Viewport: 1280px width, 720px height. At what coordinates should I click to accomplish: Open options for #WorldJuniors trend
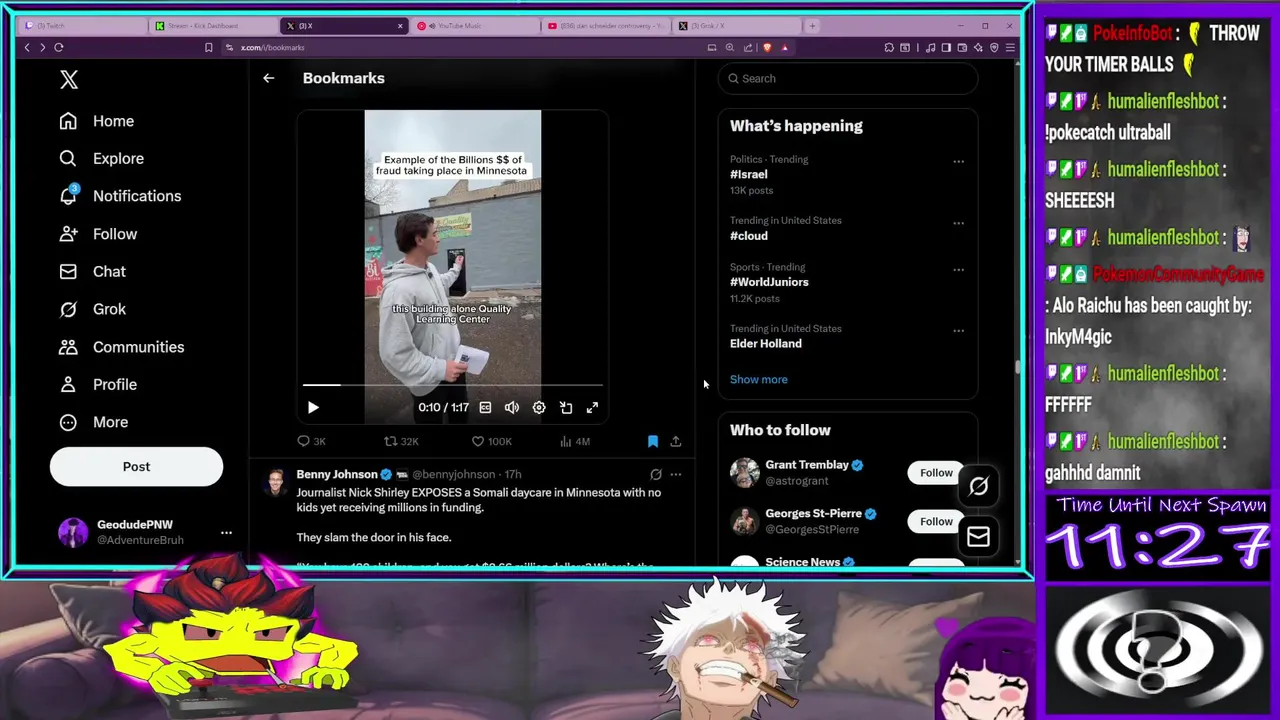[958, 269]
